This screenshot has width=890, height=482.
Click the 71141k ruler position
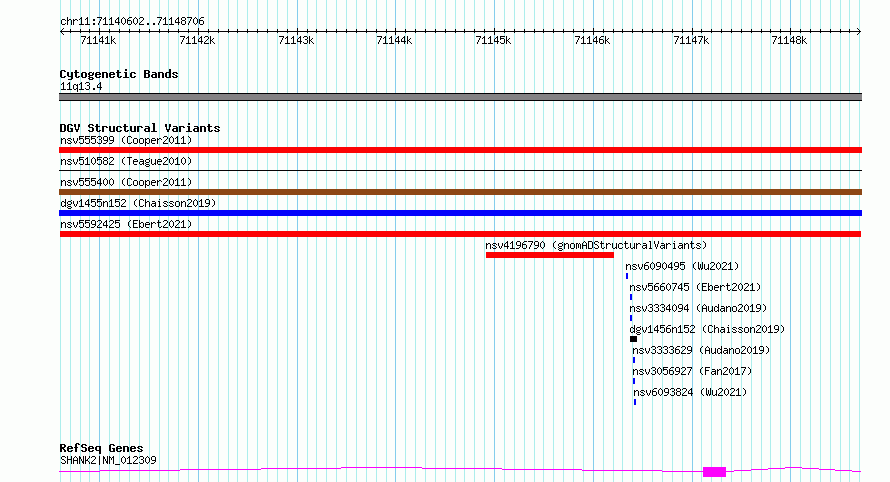pyautogui.click(x=98, y=40)
